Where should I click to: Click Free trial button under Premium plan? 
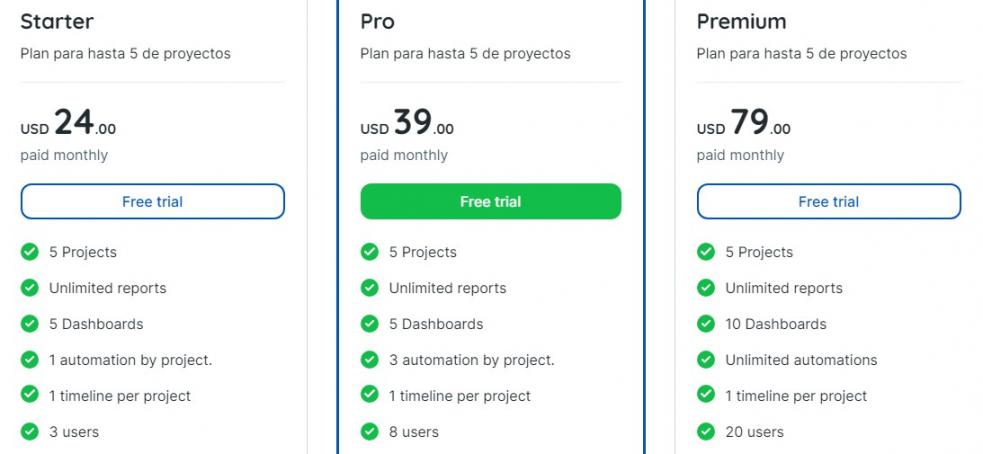point(828,202)
